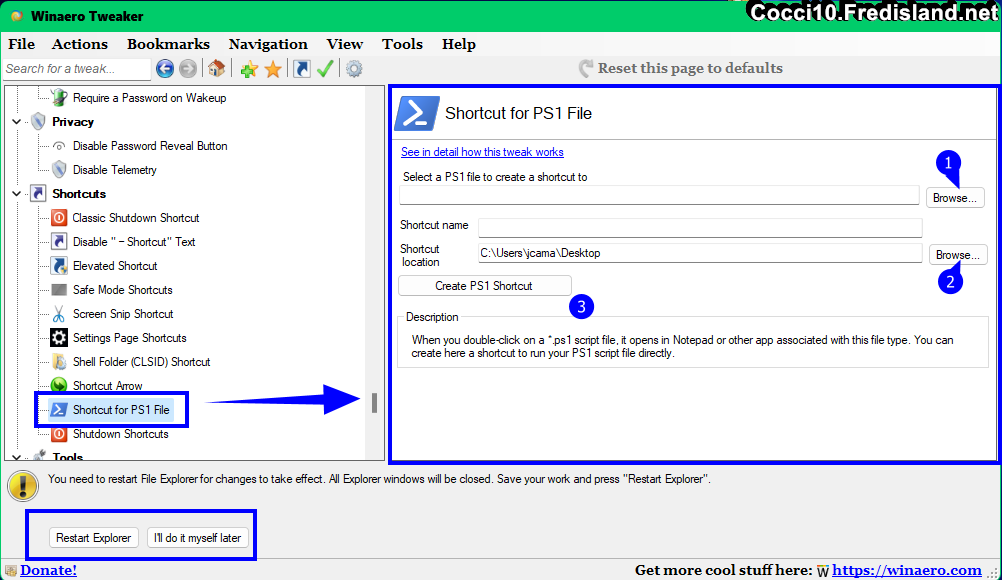Collapse the Shortcuts tree category

[17, 194]
